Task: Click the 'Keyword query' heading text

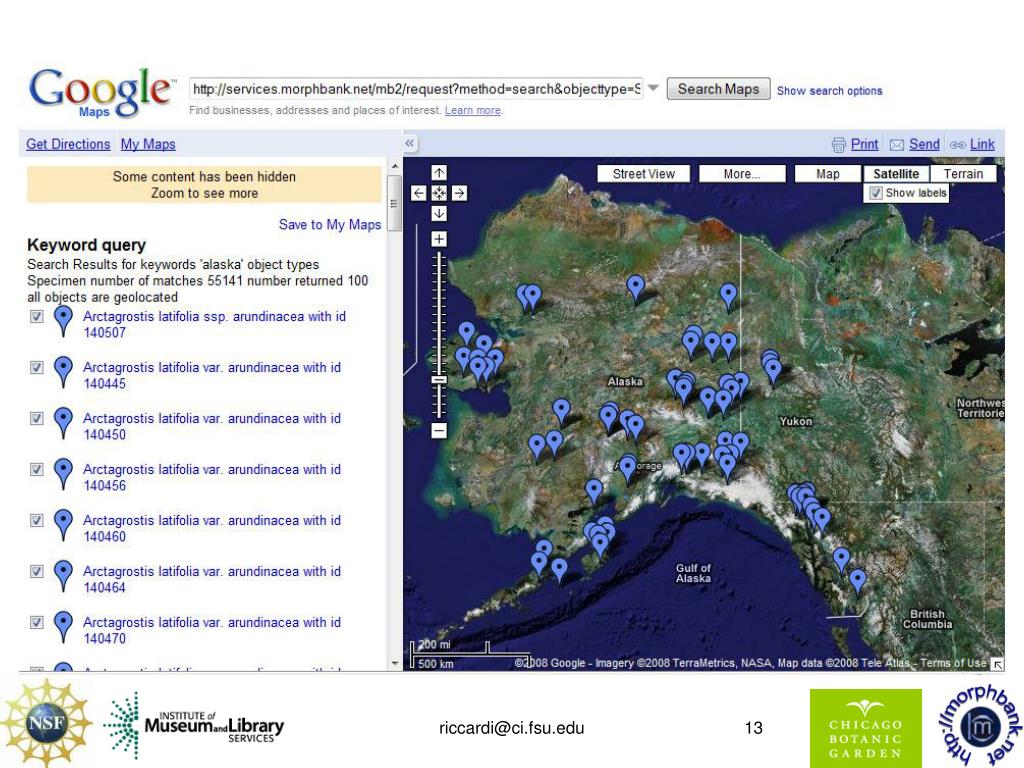Action: 86,245
